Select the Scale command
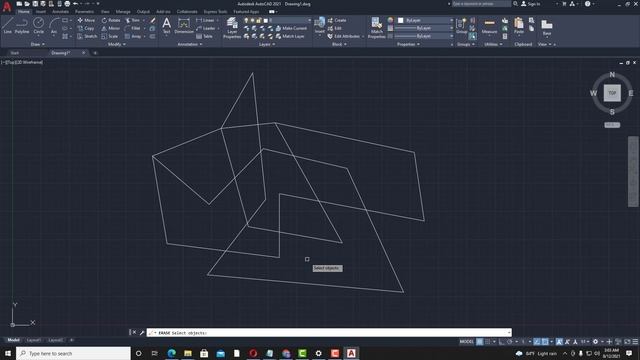The height and width of the screenshot is (360, 640). tap(109, 36)
